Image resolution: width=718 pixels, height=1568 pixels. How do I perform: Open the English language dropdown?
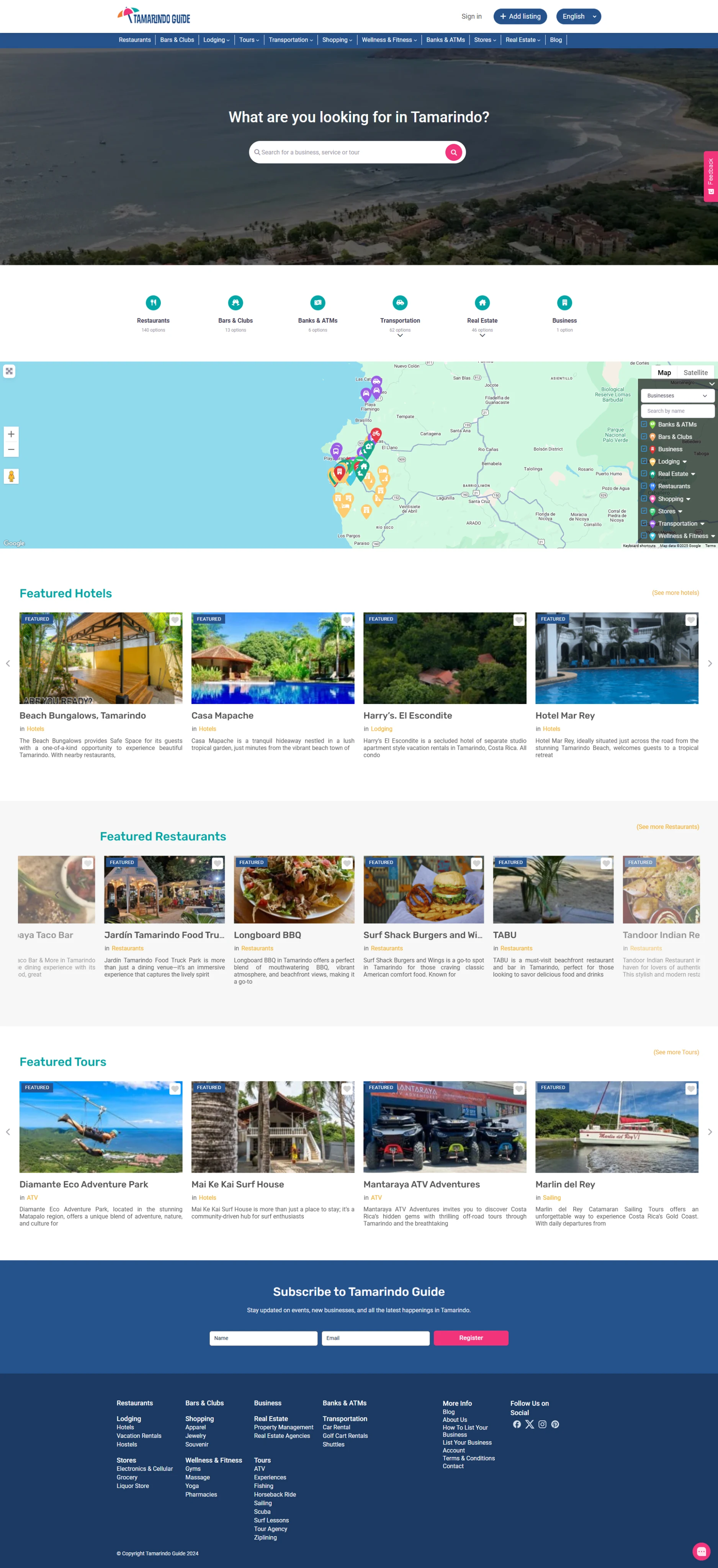click(x=579, y=16)
